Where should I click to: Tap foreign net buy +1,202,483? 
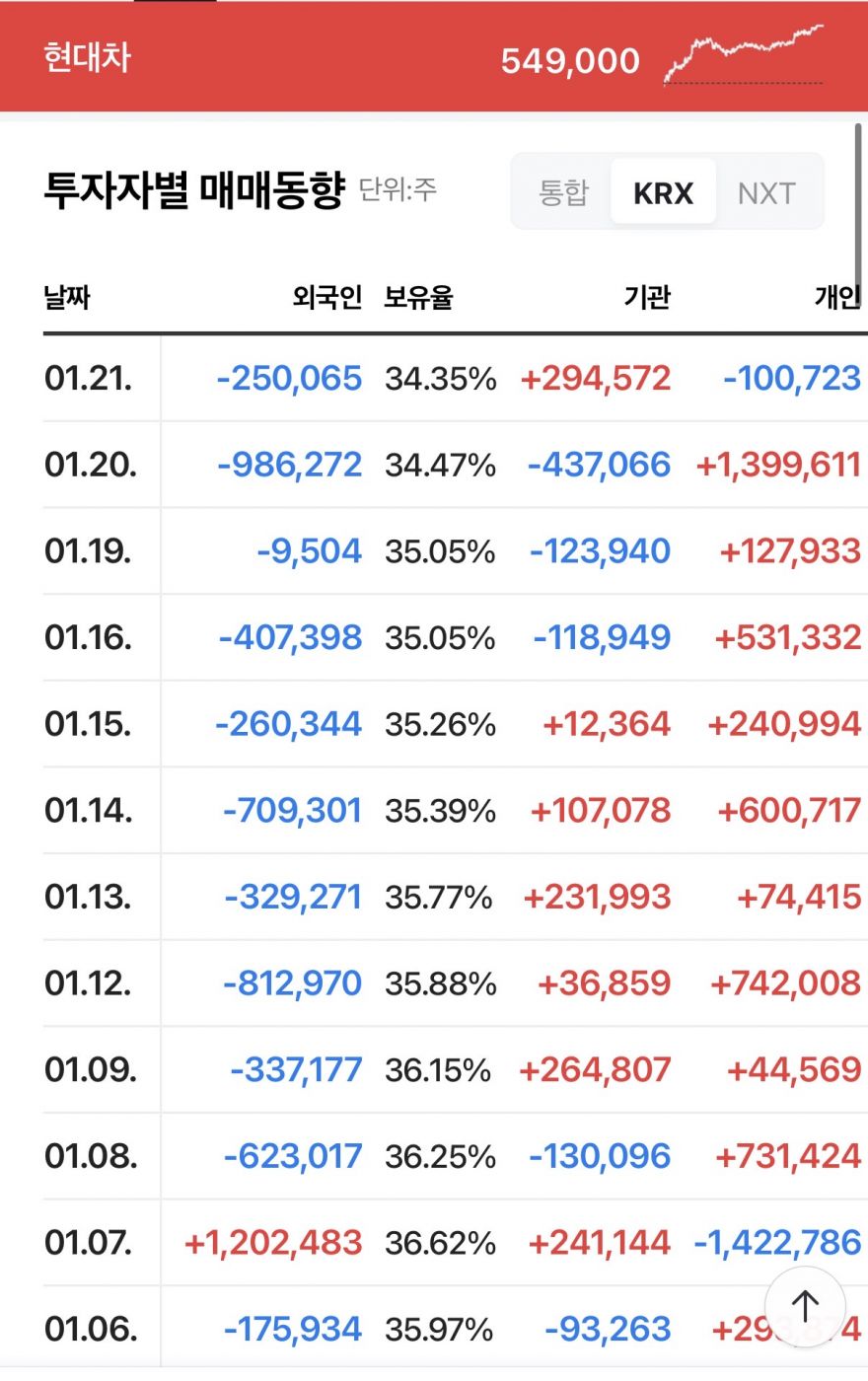click(x=273, y=1242)
